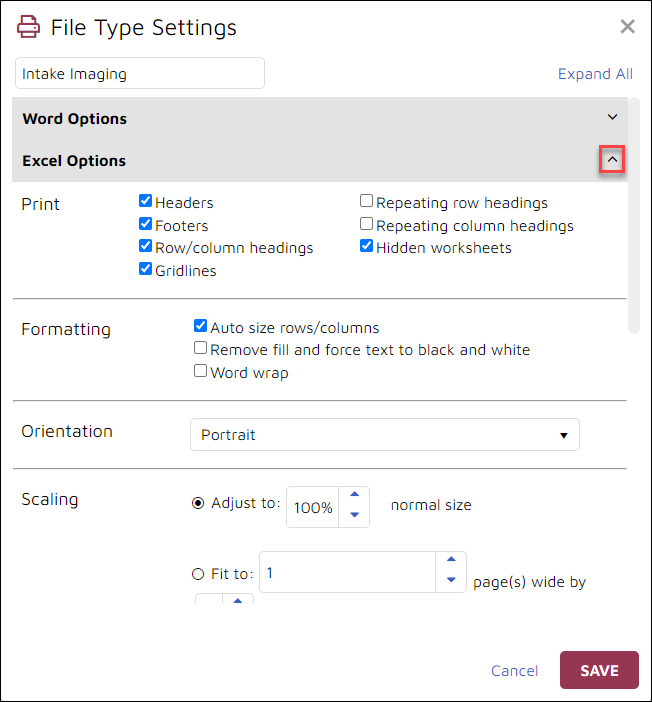
Task: Uncheck the Headers checkbox
Action: (x=146, y=201)
